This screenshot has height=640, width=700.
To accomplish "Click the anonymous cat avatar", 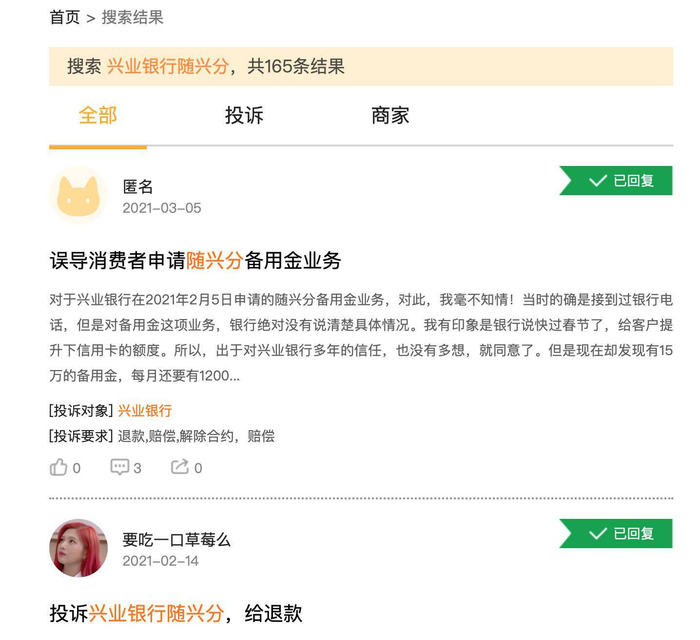I will pos(78,196).
